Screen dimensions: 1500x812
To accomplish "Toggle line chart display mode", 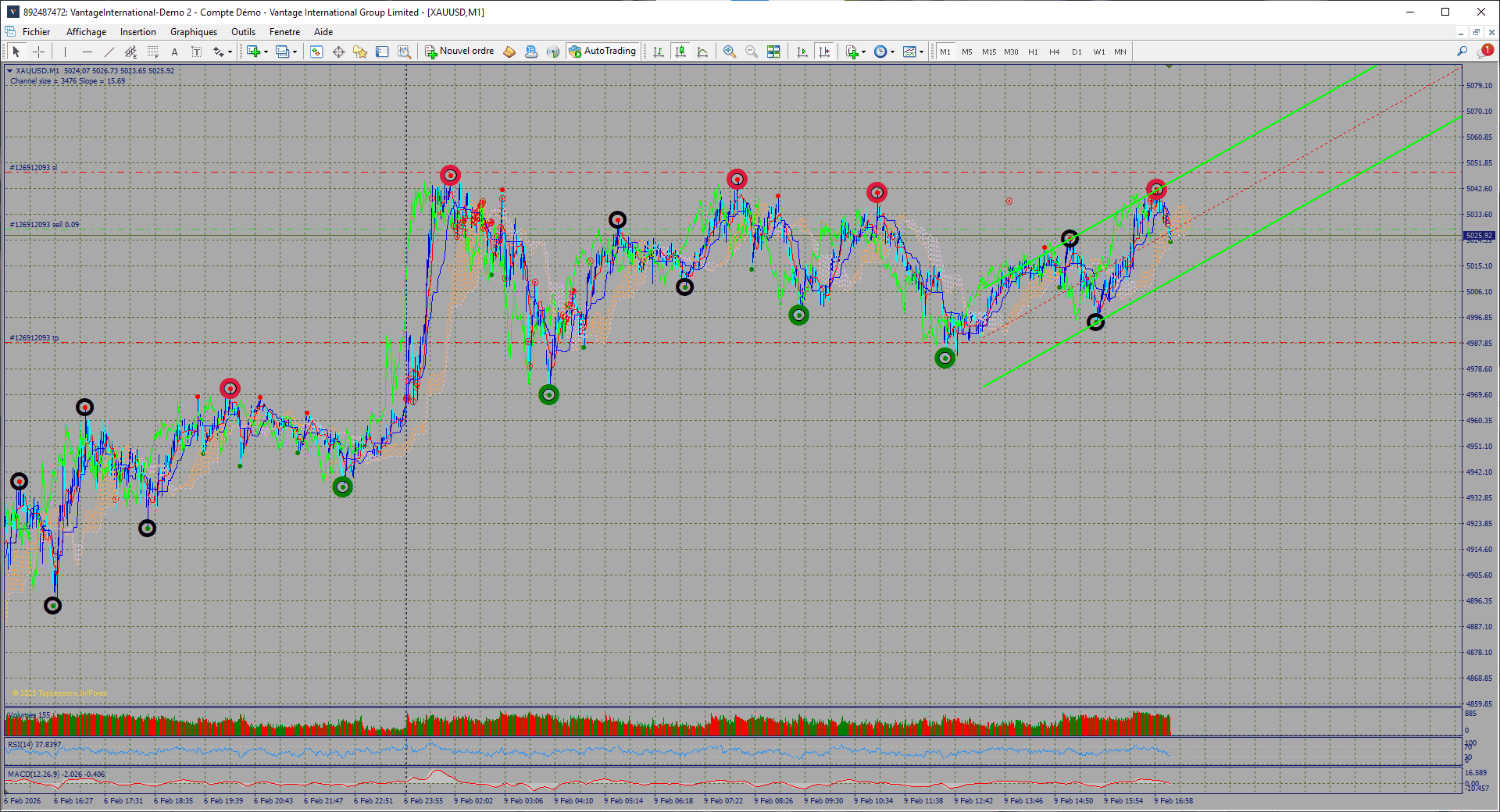I will (x=702, y=52).
